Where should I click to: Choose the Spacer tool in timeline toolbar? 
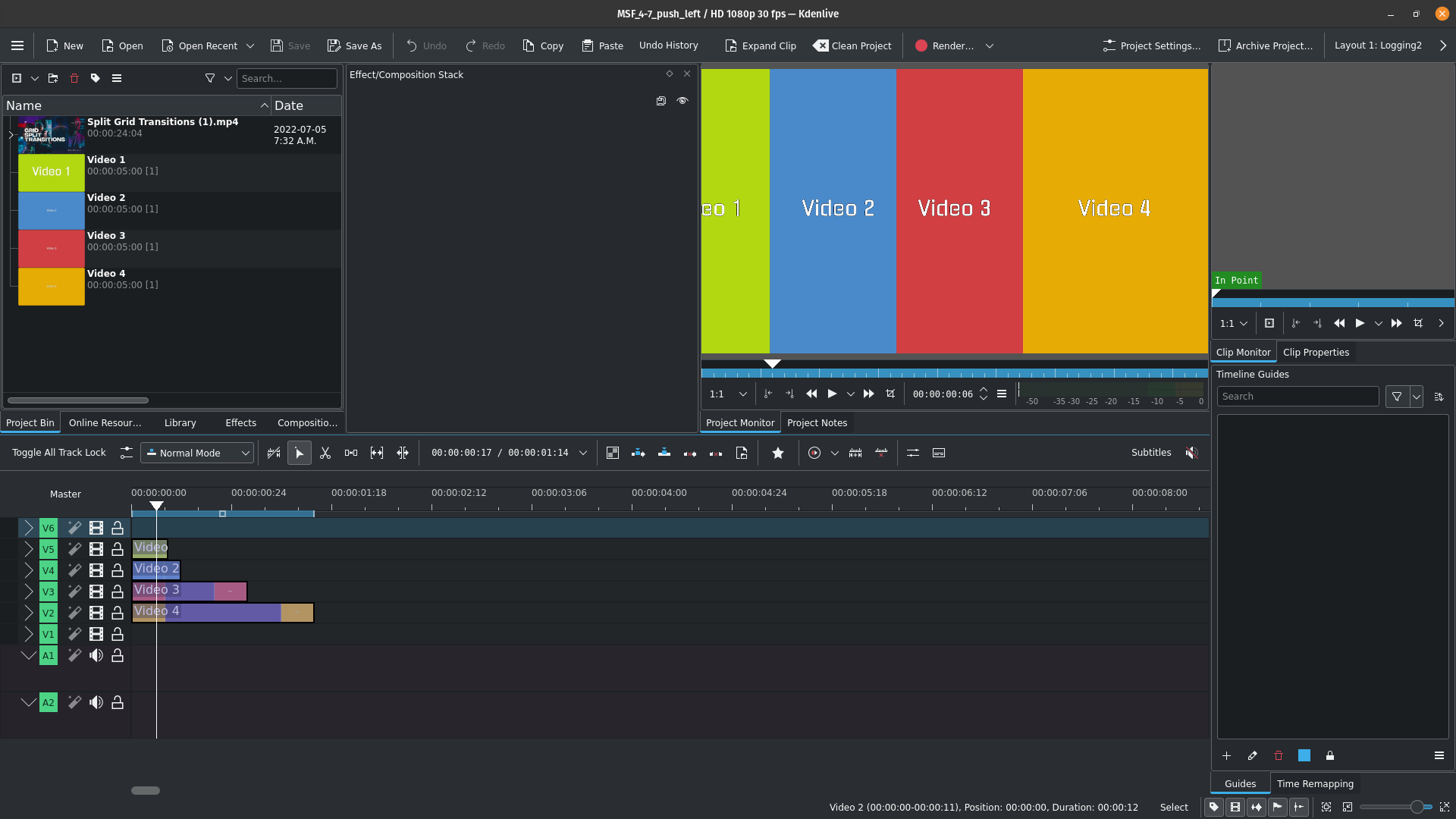tap(351, 453)
